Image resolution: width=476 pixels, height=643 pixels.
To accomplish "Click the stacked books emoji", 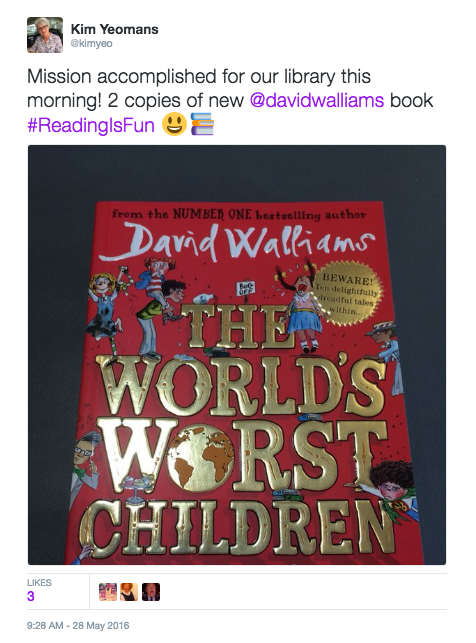I will point(203,124).
